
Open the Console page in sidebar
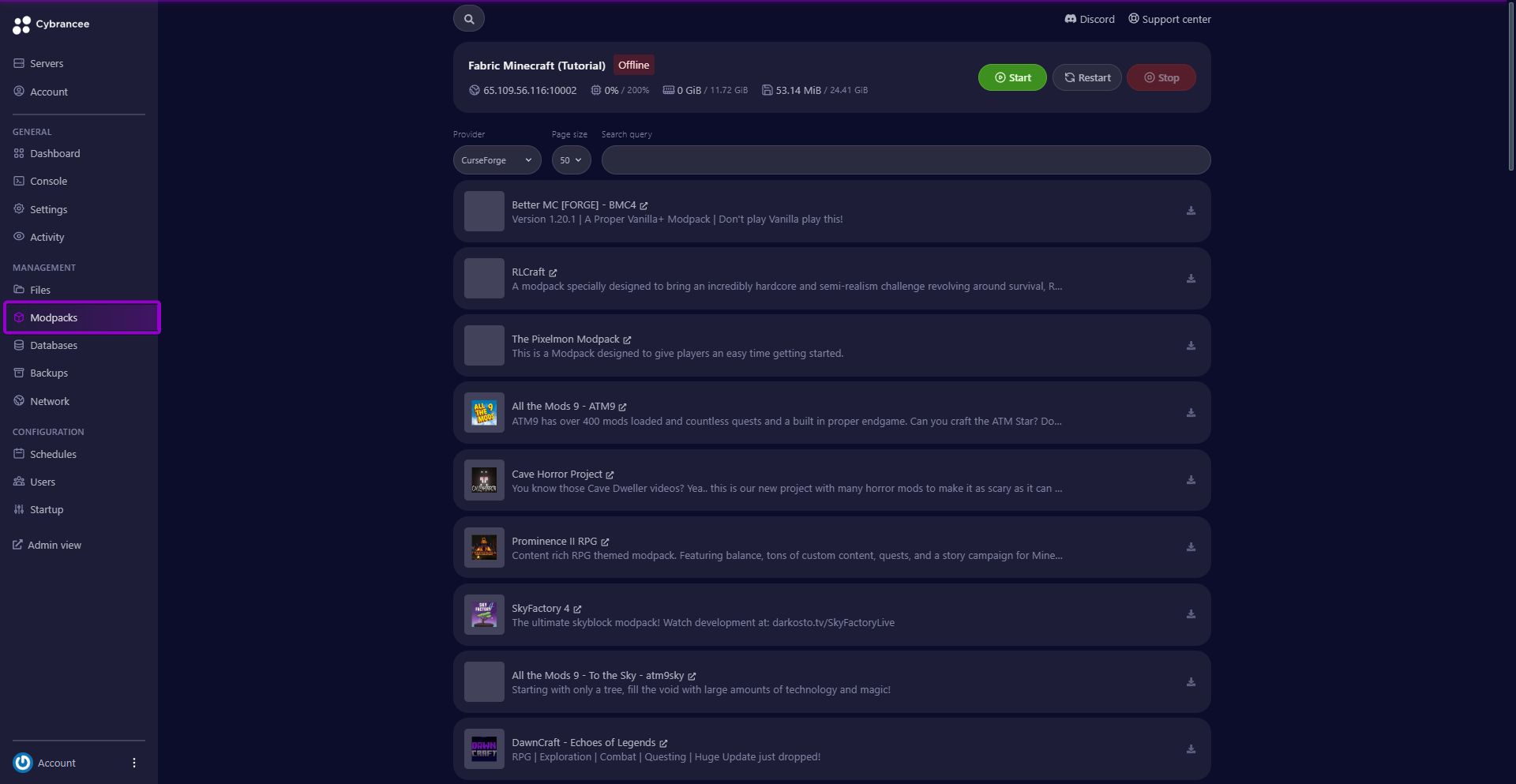[x=48, y=182]
